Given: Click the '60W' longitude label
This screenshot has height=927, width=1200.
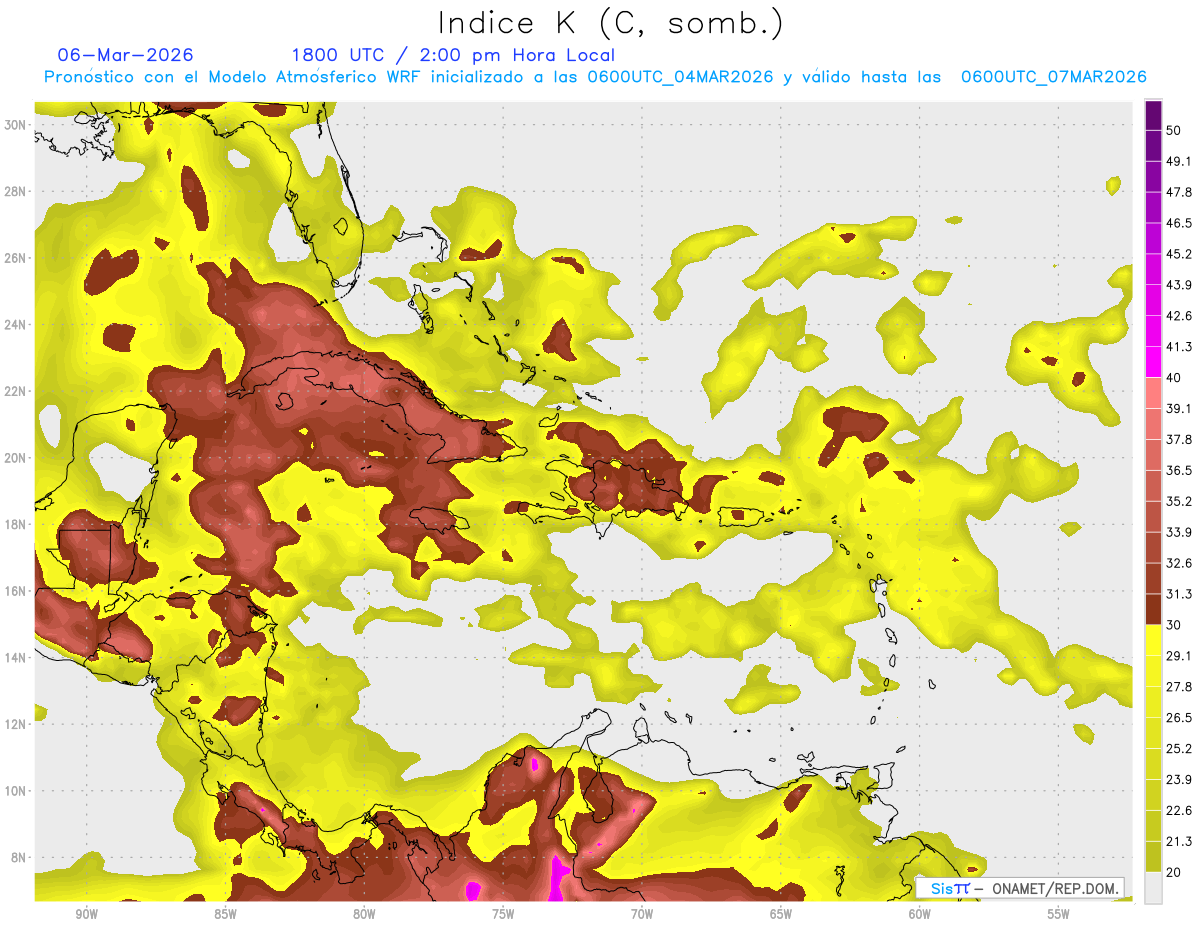Looking at the screenshot, I should click(x=920, y=914).
